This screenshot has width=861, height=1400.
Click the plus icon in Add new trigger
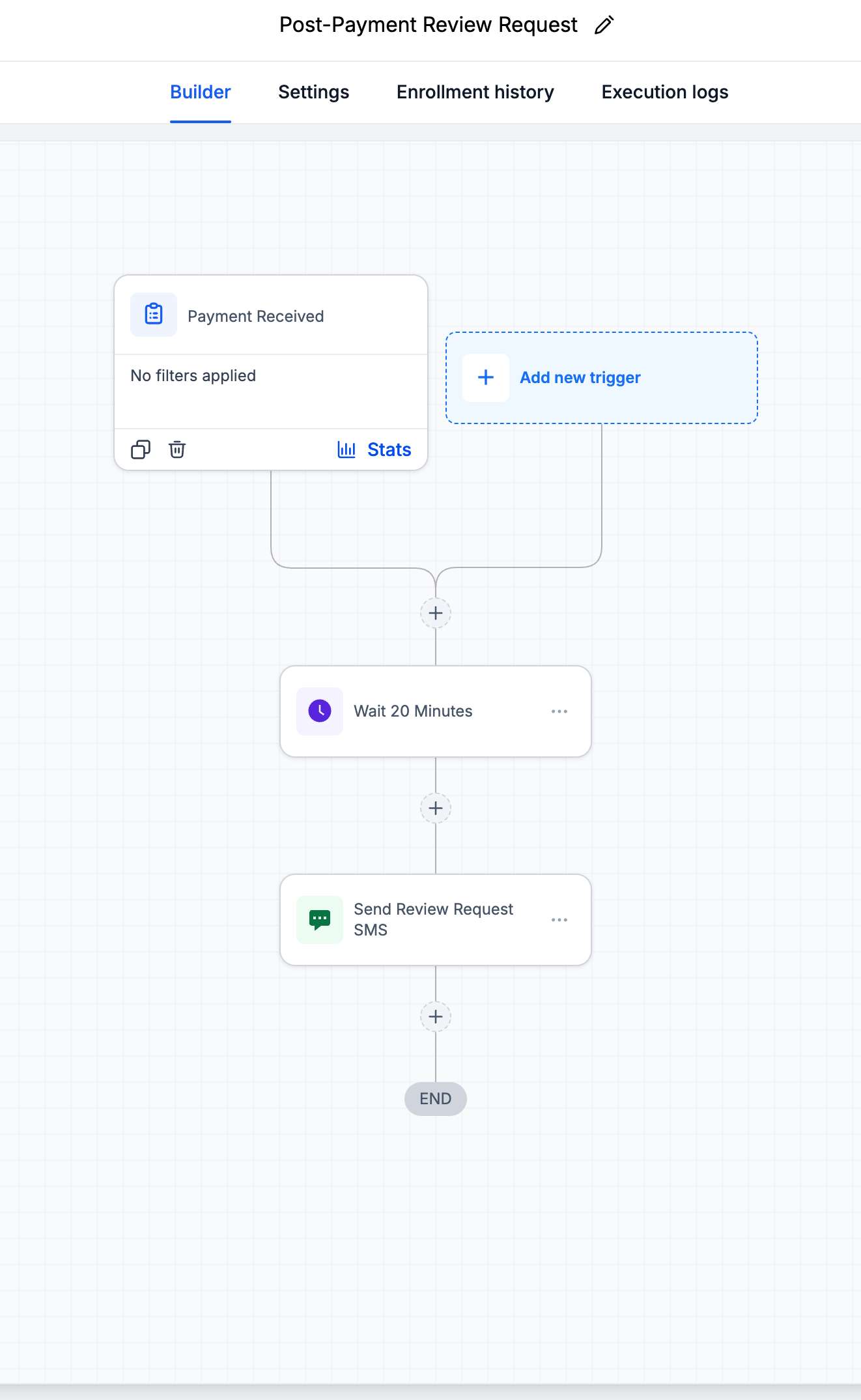tap(486, 378)
